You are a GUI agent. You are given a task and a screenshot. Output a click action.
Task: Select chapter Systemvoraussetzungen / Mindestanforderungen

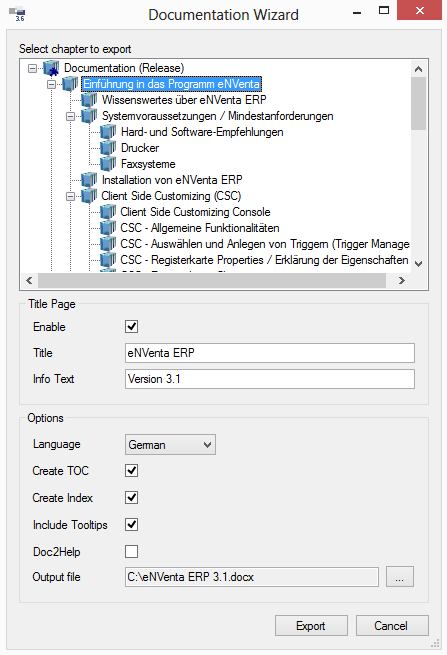coord(218,116)
